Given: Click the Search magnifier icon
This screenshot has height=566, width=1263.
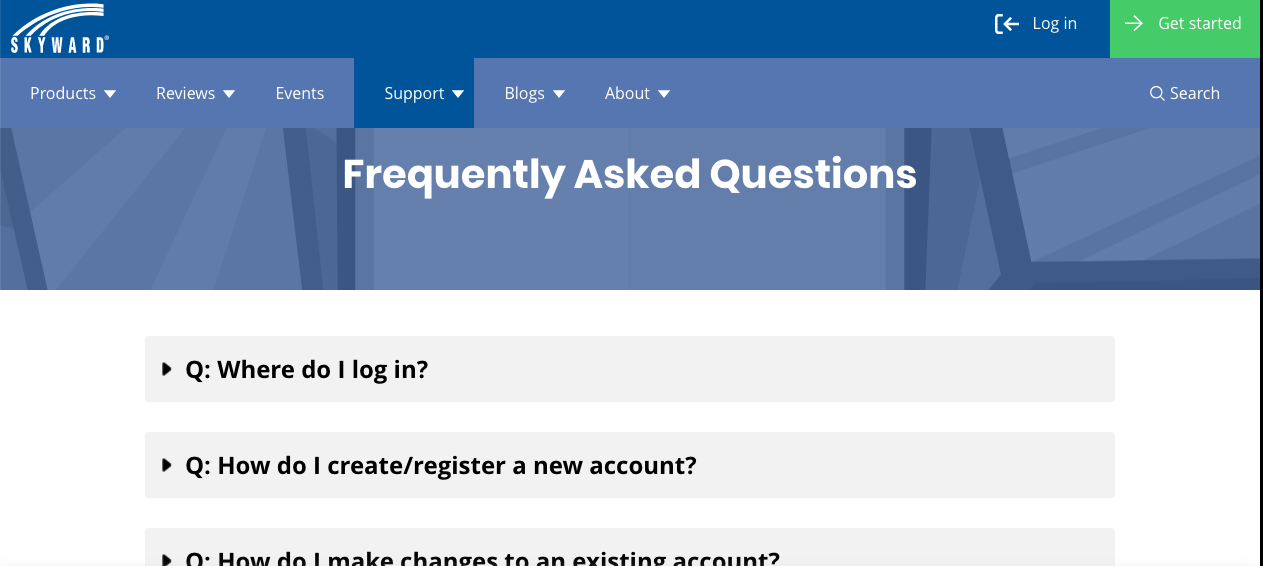Looking at the screenshot, I should coord(1157,93).
